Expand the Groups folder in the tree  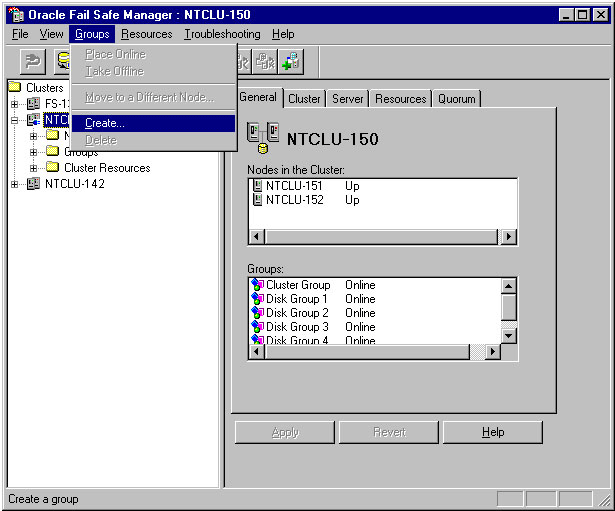[33, 152]
